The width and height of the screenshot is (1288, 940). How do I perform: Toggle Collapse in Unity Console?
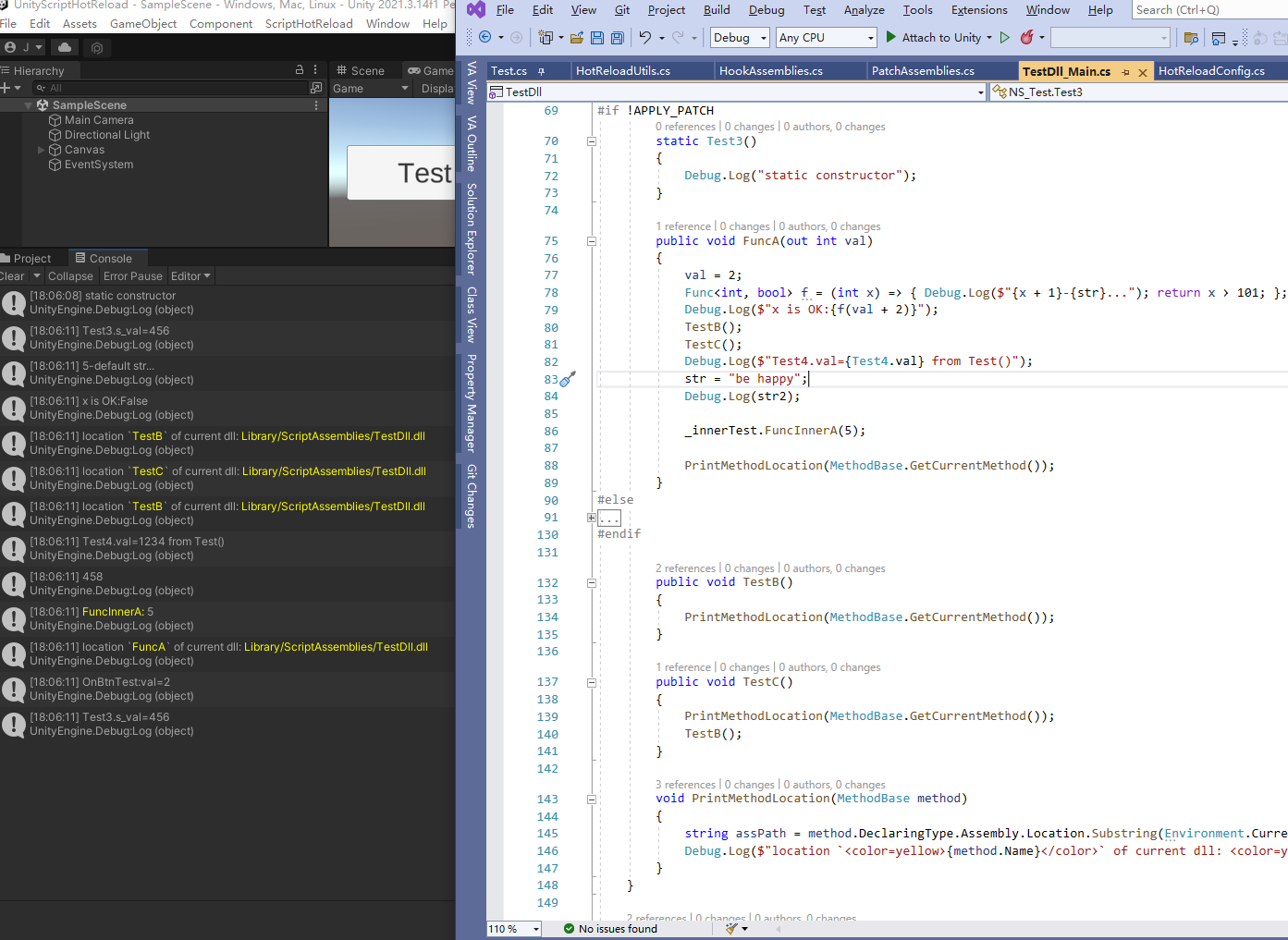pyautogui.click(x=70, y=276)
